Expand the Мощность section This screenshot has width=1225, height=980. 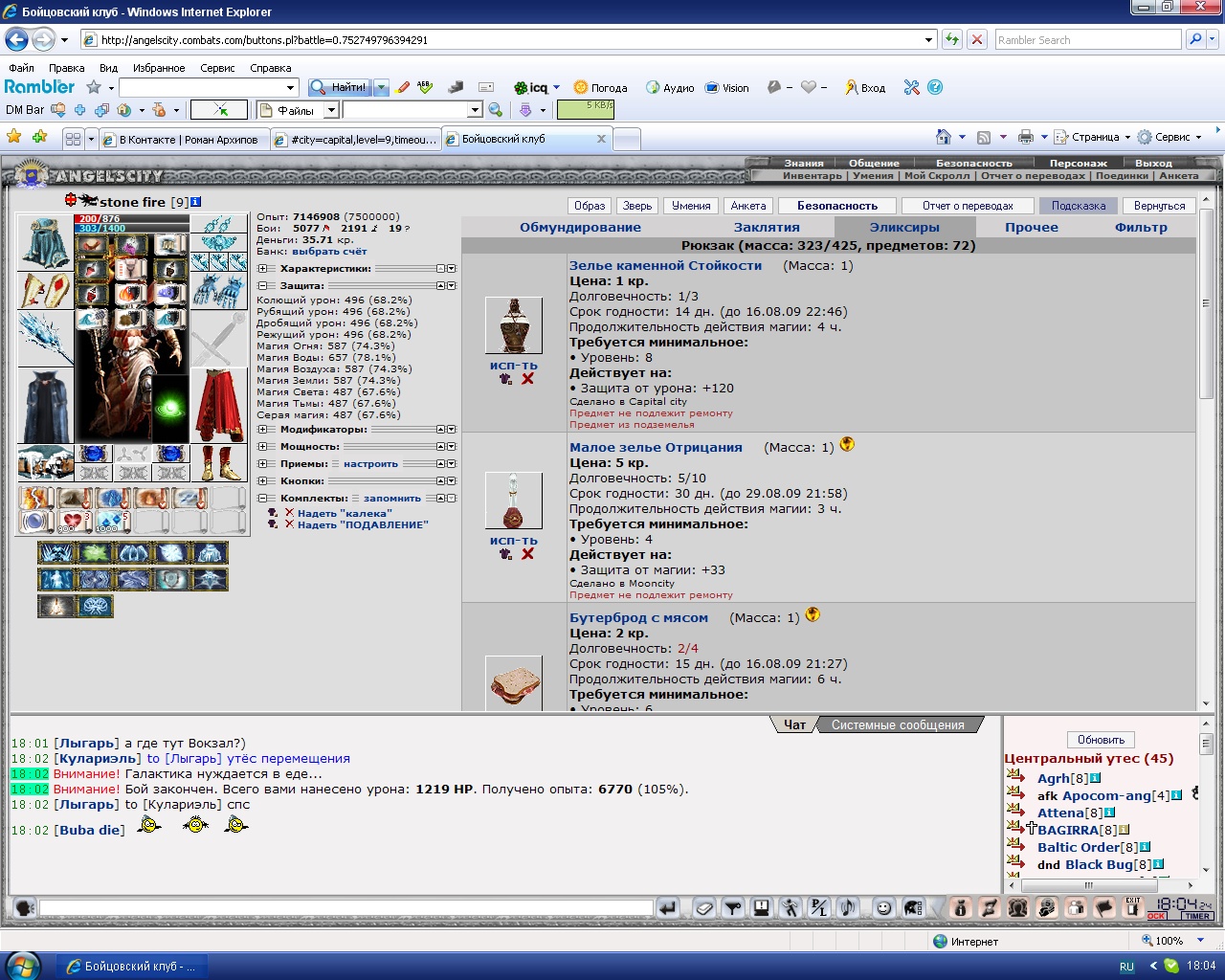point(262,447)
